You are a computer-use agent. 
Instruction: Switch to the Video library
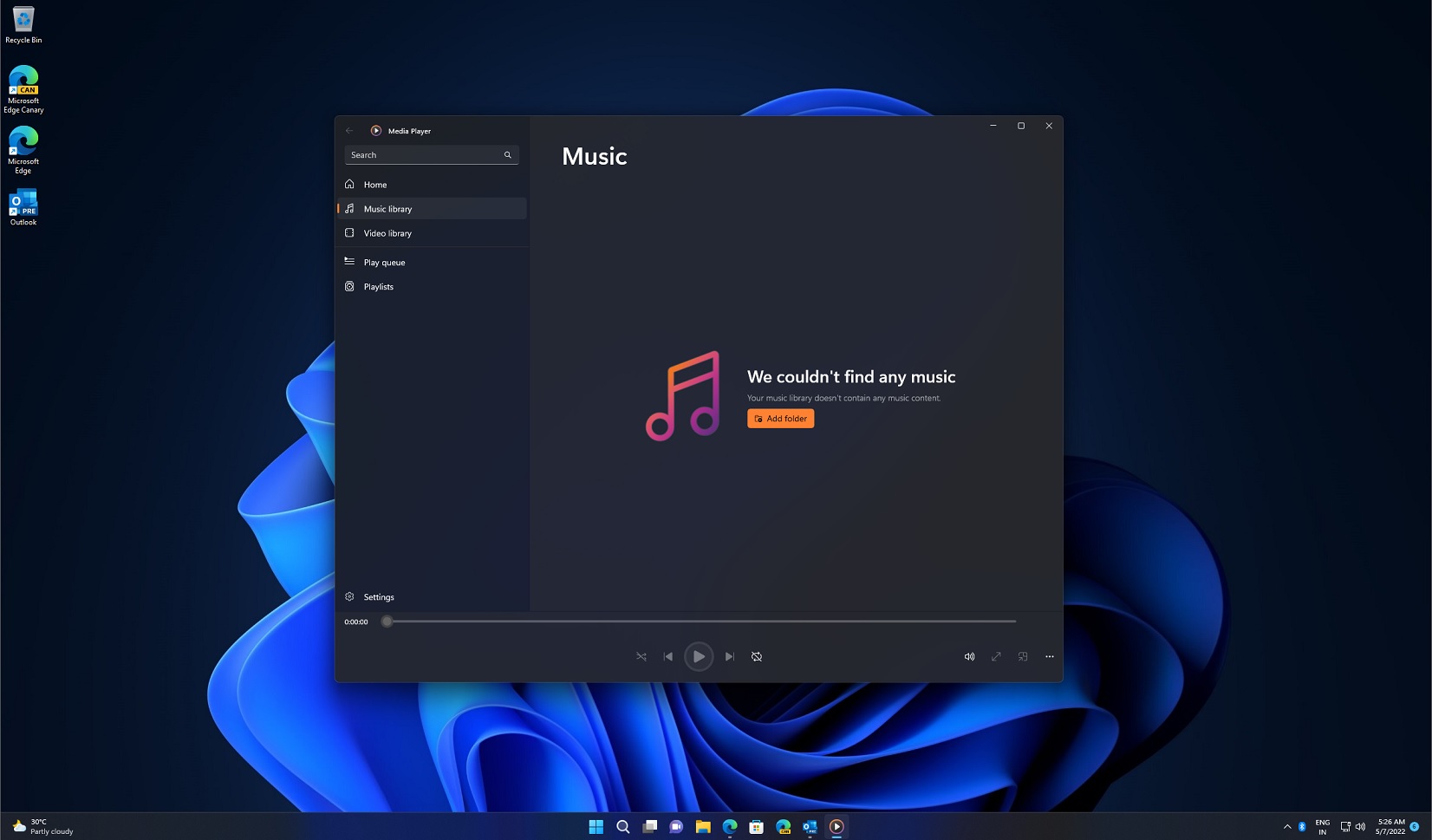(387, 232)
